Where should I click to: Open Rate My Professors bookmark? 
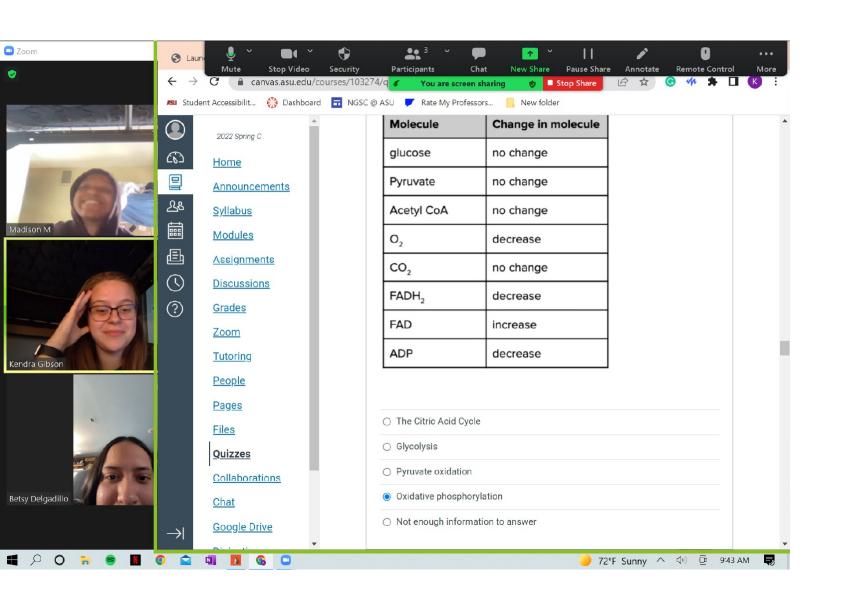click(x=448, y=103)
